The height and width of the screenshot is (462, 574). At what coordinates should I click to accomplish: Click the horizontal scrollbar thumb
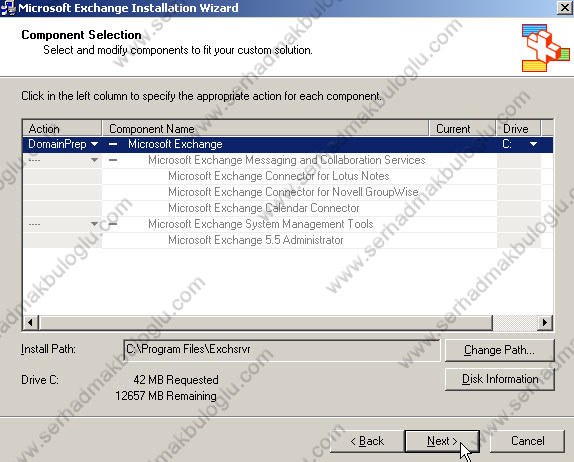[266, 323]
